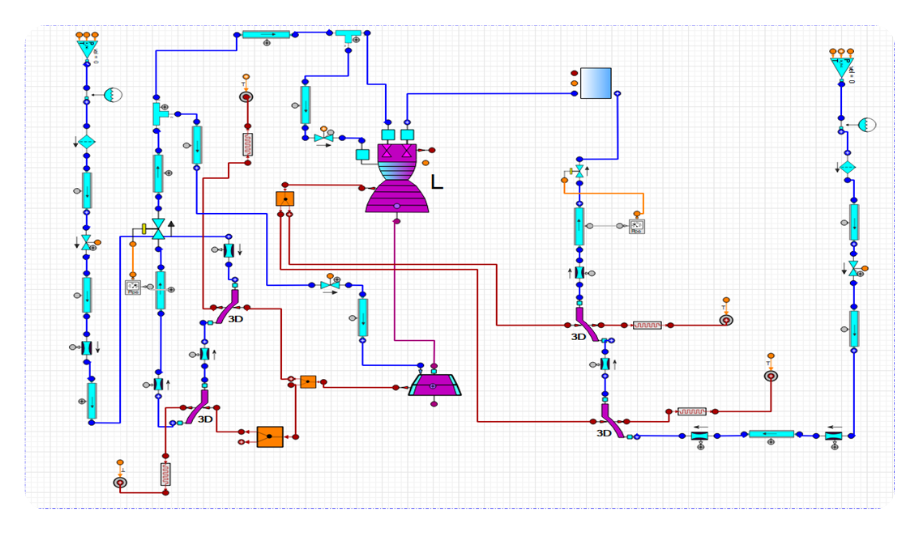Click the vertical heater coil below the top temperature node
This screenshot has width=919, height=535.
pyautogui.click(x=248, y=145)
